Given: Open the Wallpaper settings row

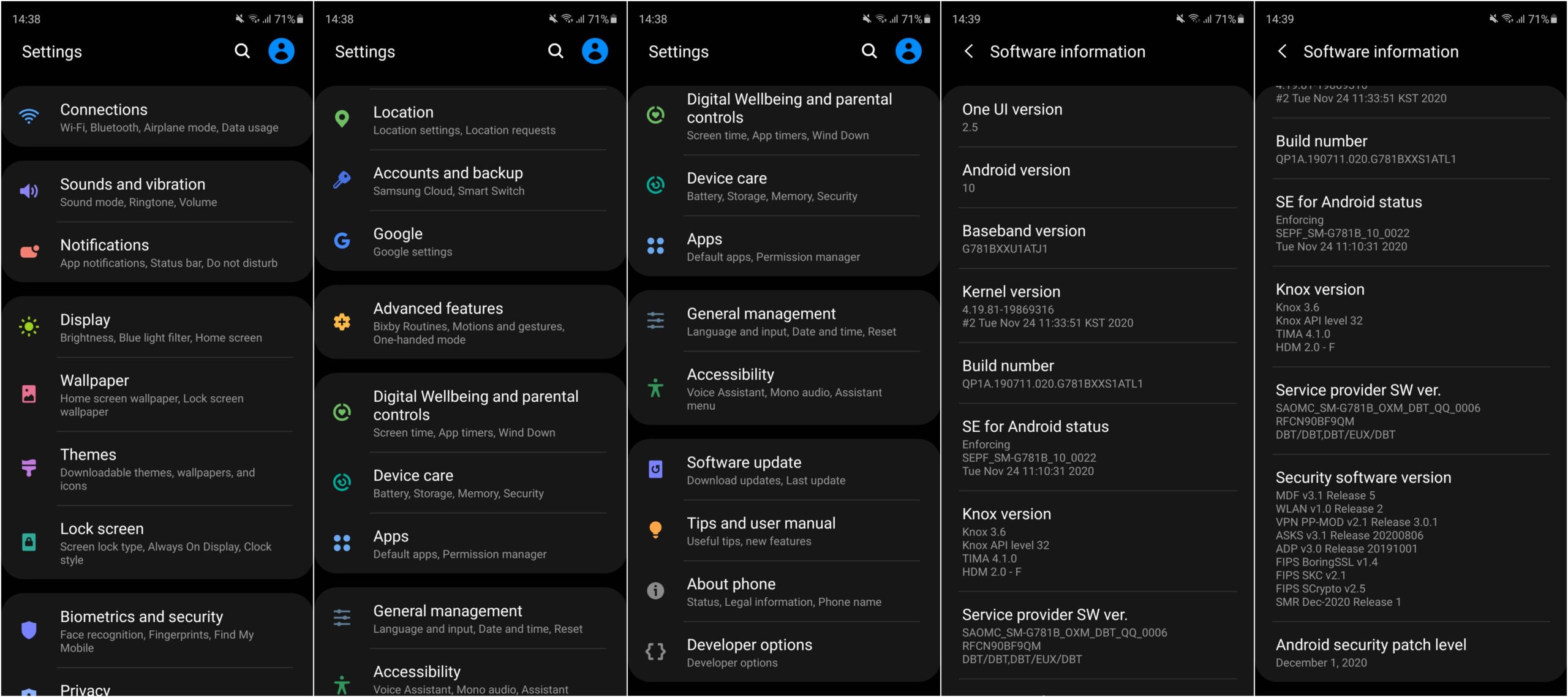Looking at the screenshot, I should (x=157, y=394).
